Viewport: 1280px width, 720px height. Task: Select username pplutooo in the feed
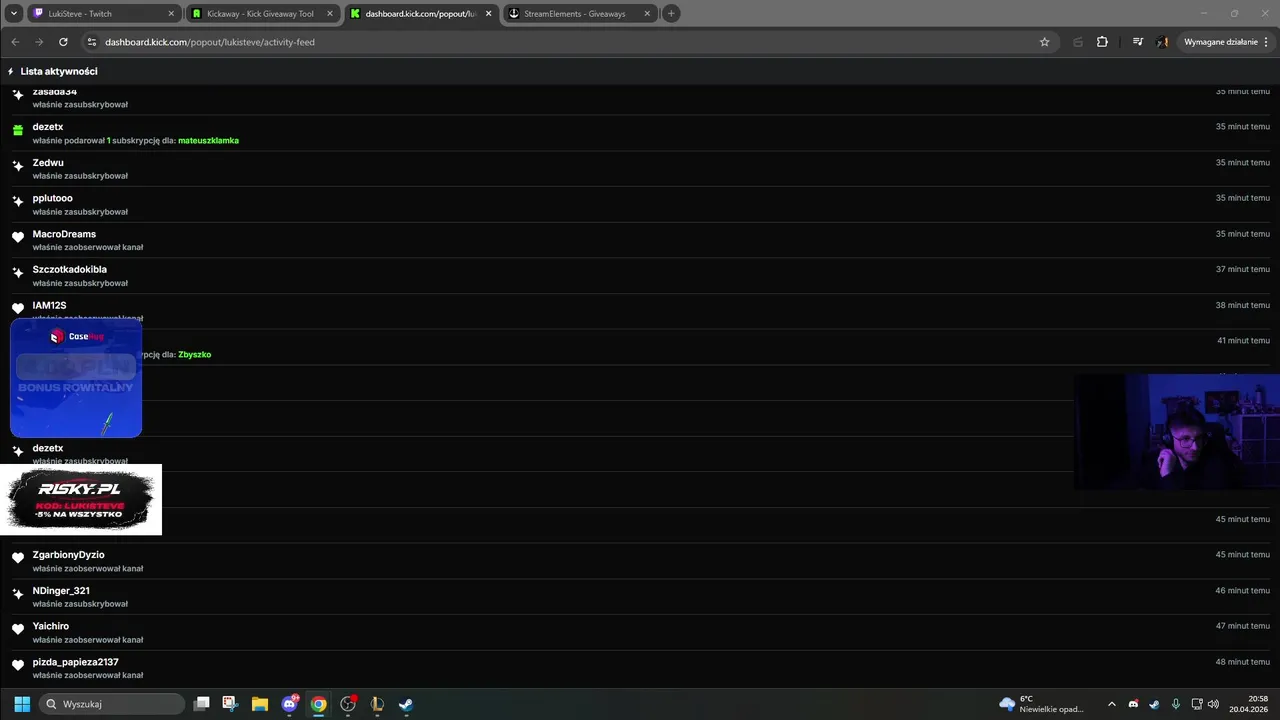52,198
